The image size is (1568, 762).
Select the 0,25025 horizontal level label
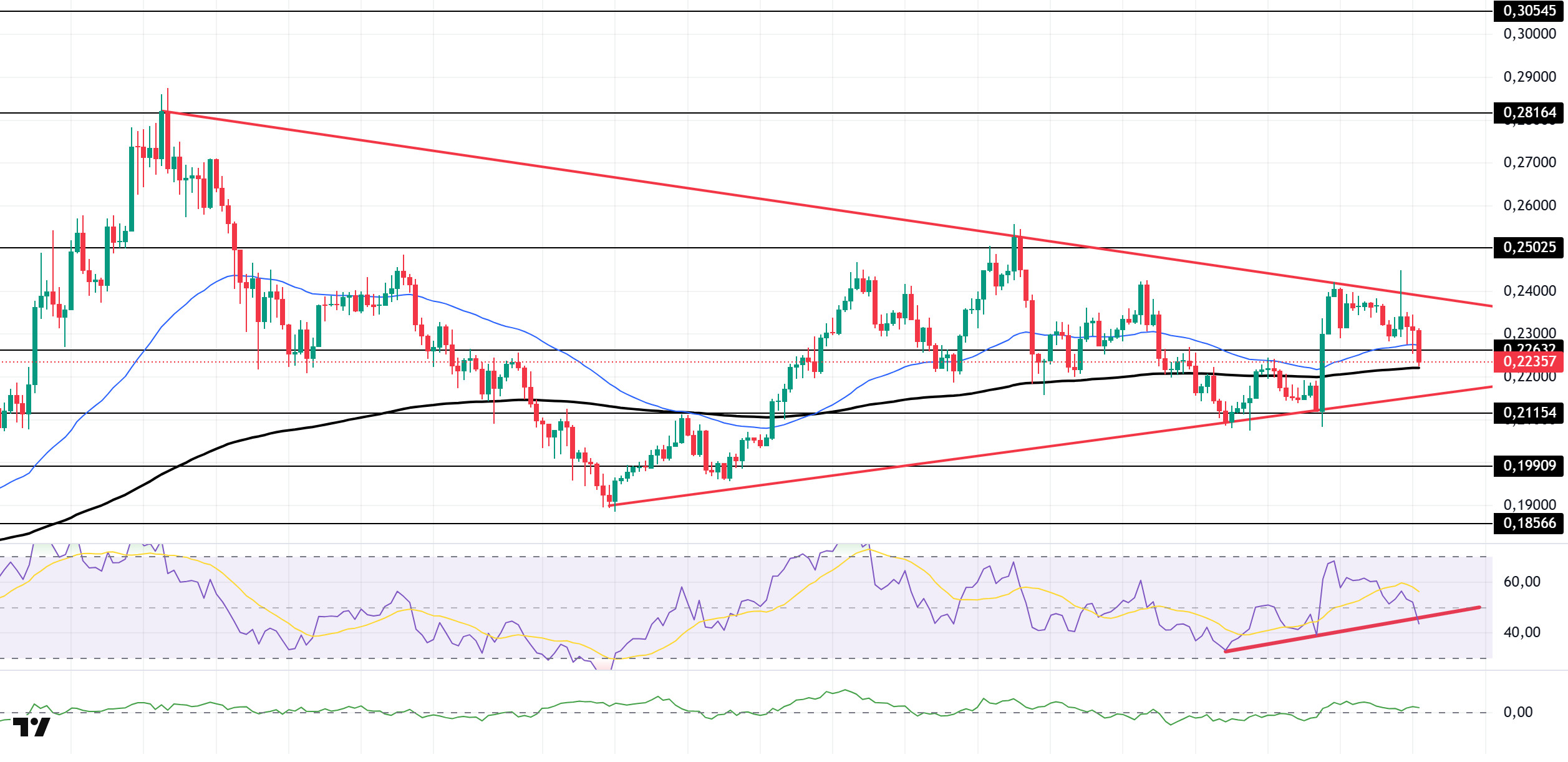point(1528,248)
